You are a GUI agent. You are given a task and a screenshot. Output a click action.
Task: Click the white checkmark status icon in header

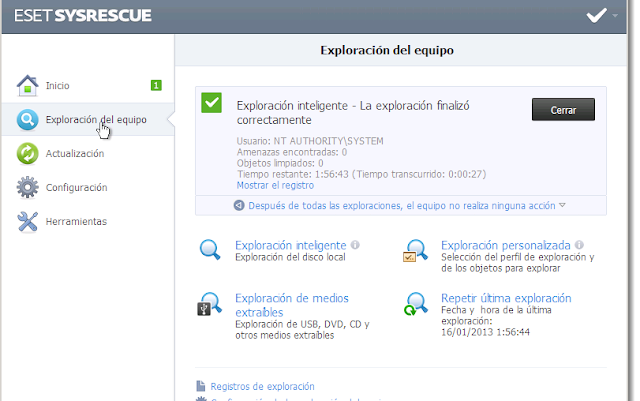(x=597, y=16)
